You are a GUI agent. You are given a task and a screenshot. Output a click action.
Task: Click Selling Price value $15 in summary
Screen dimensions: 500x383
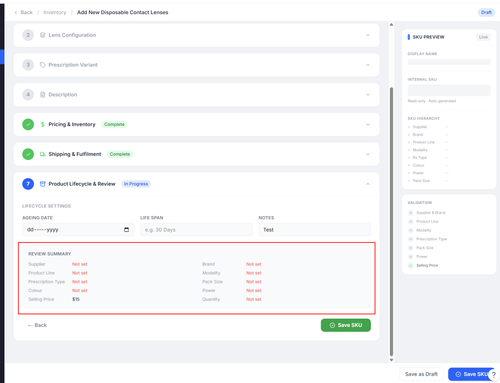76,299
